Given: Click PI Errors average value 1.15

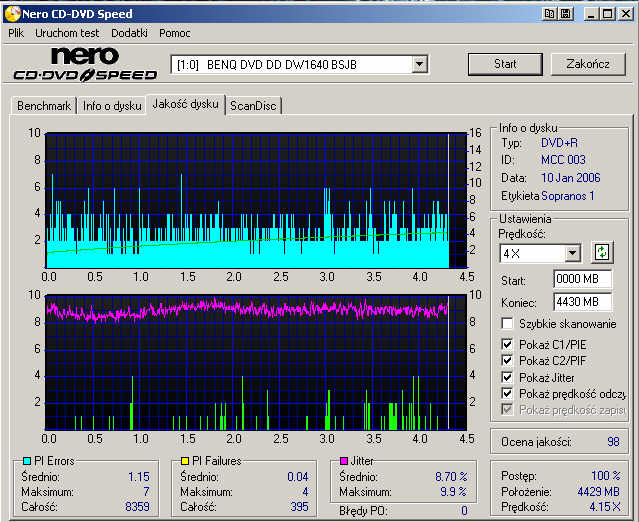Looking at the screenshot, I should click(139, 476).
